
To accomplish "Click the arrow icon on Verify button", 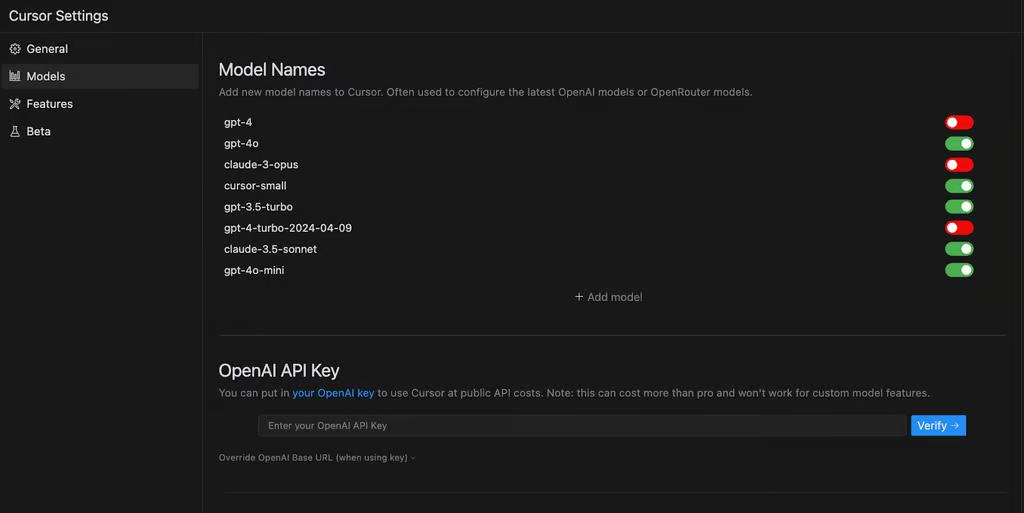I will point(955,426).
